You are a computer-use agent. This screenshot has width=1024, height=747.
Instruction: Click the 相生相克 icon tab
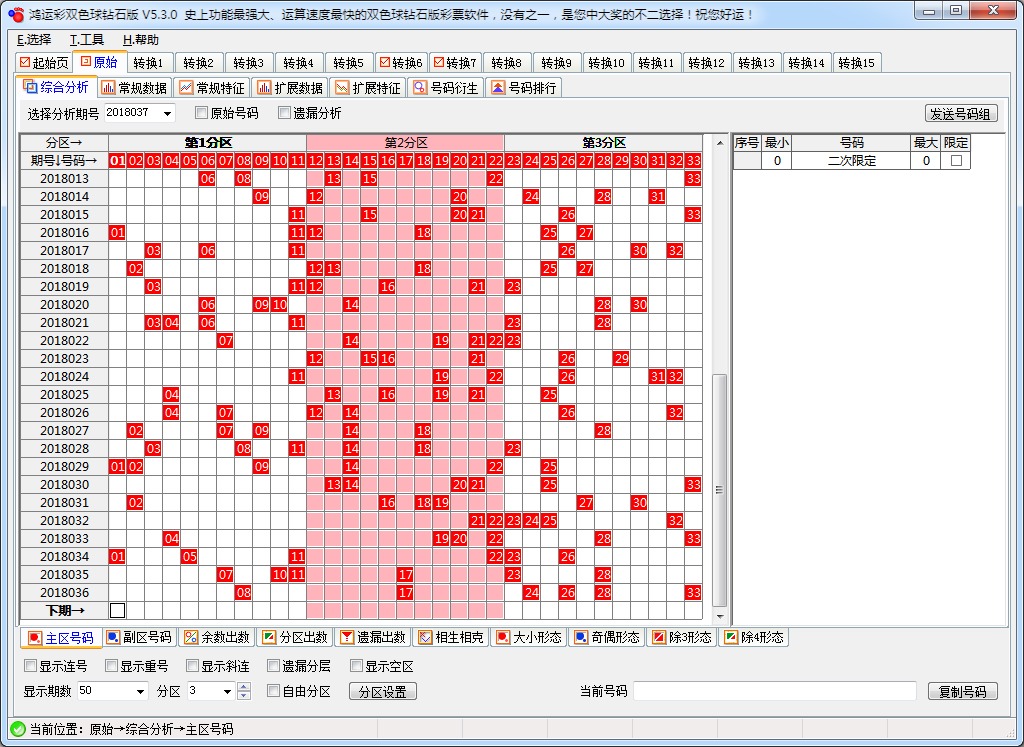(425, 637)
